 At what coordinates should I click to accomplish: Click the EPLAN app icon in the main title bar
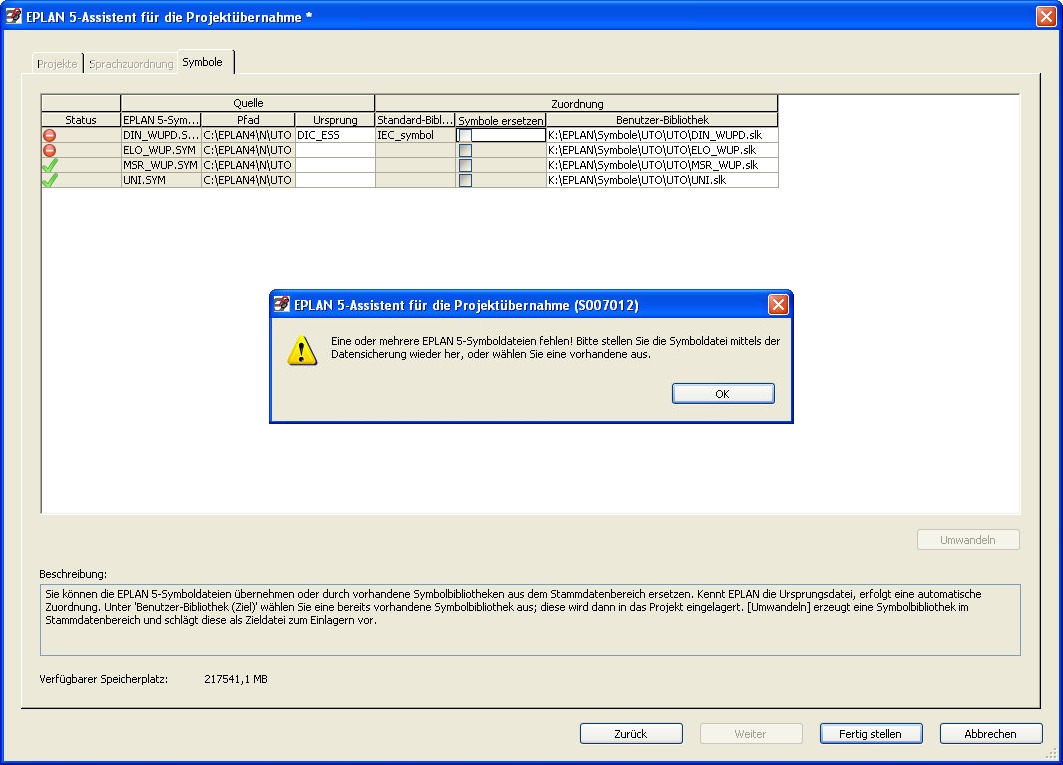pyautogui.click(x=14, y=16)
